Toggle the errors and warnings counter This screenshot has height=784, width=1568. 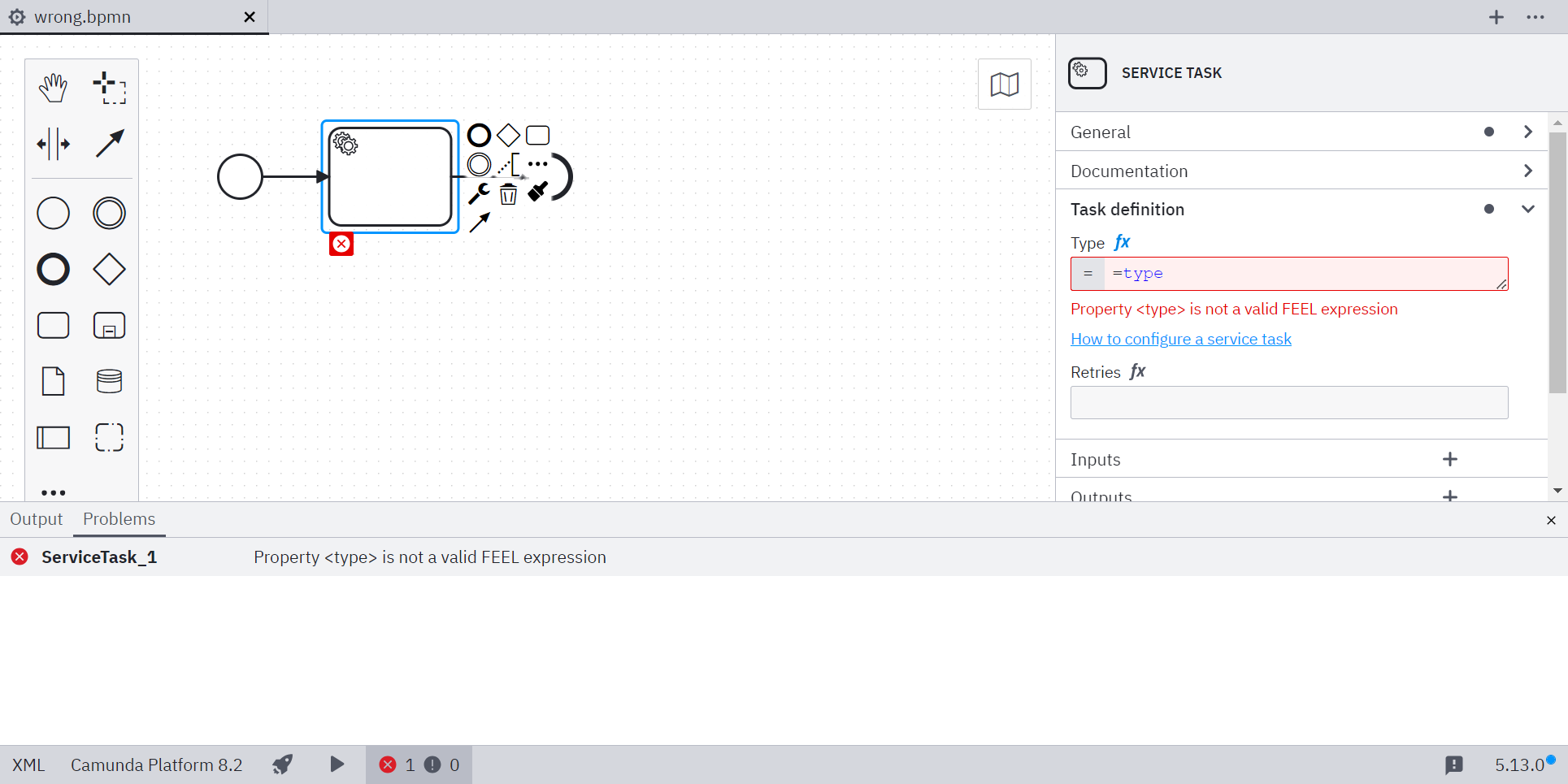419,765
